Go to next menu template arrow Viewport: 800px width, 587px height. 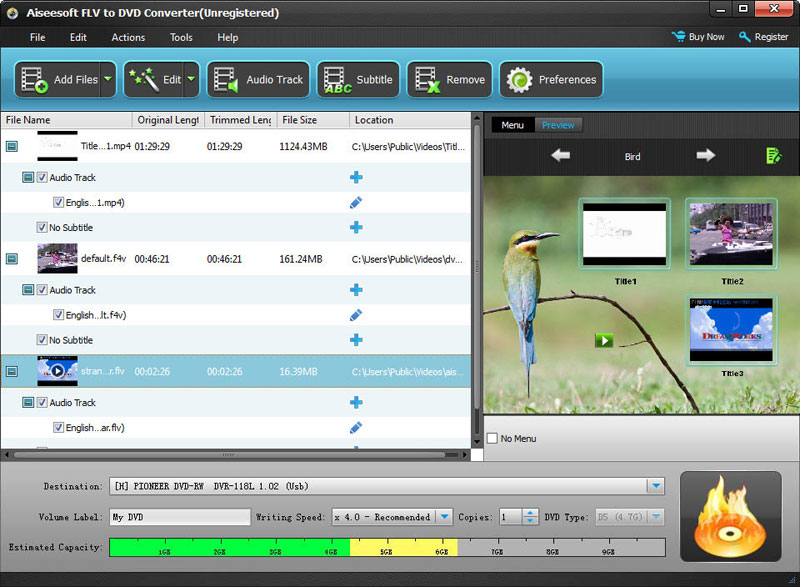point(706,155)
